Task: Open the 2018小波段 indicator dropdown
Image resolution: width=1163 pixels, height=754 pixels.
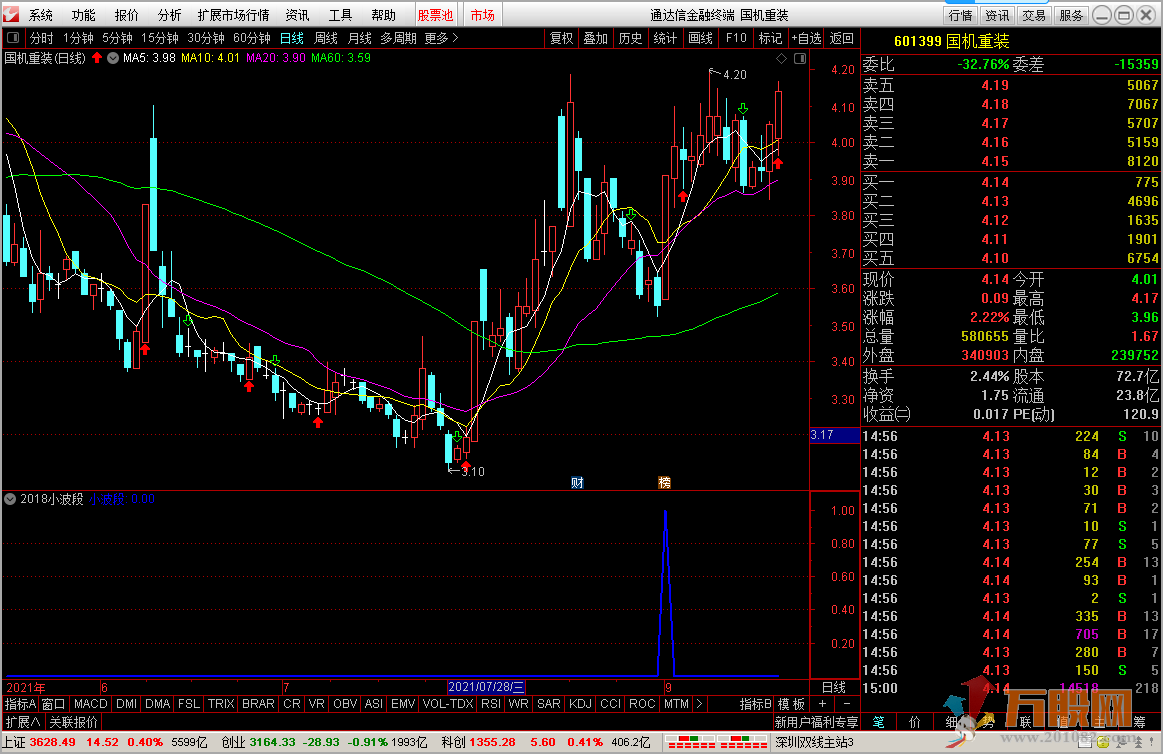Action: pyautogui.click(x=10, y=499)
